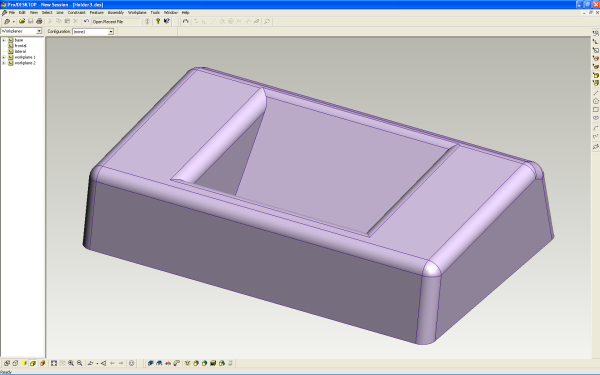
Task: Click the Print icon in toolbar
Action: click(39, 21)
